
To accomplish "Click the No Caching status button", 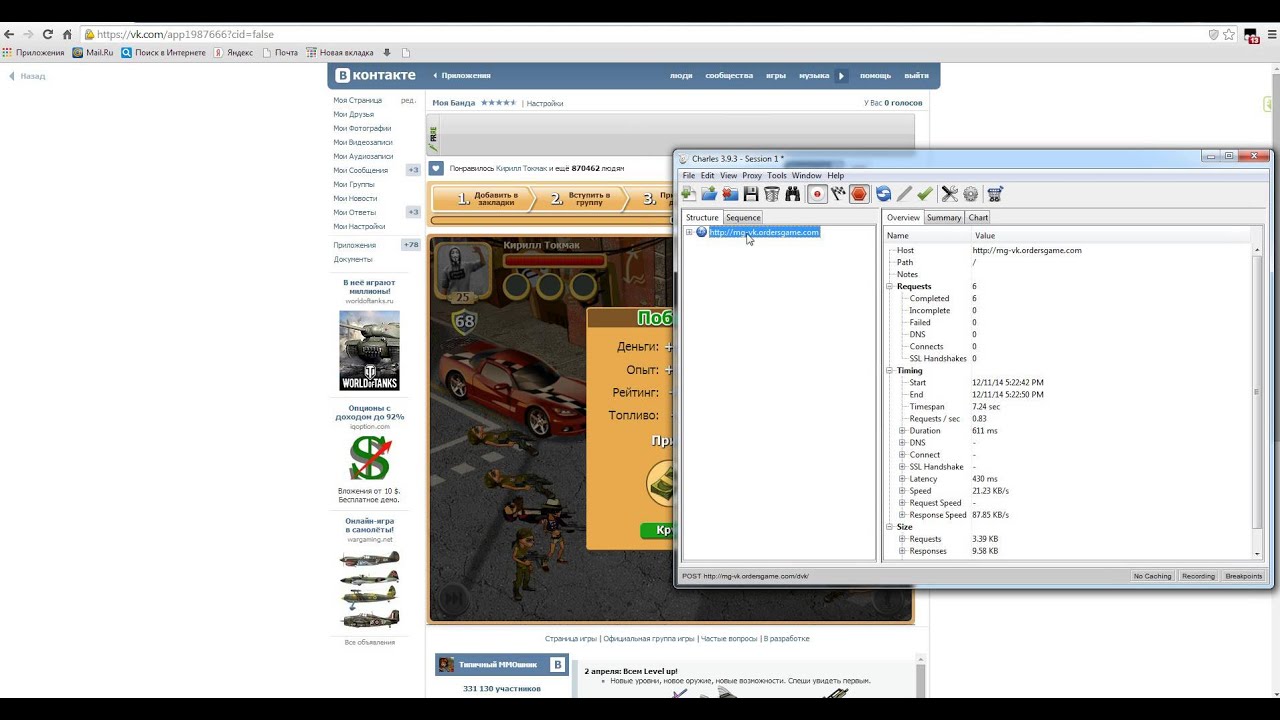I will point(1152,576).
